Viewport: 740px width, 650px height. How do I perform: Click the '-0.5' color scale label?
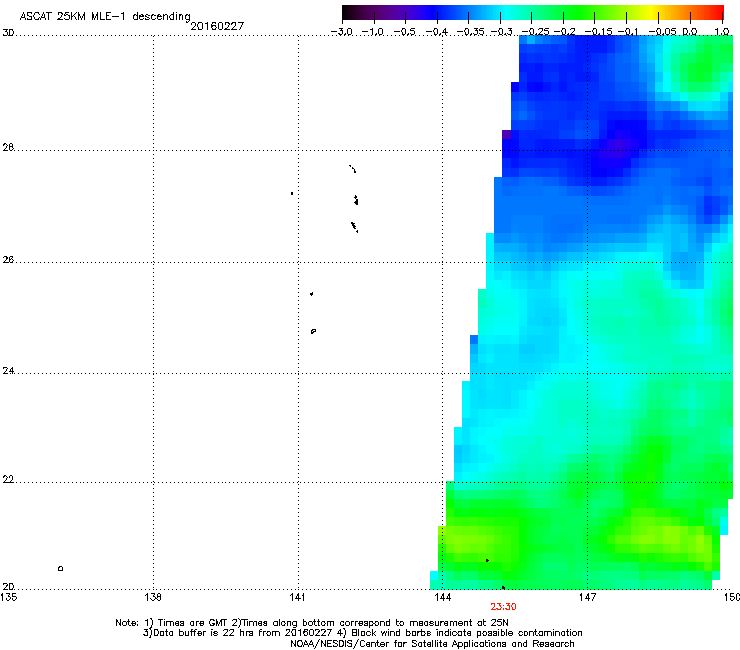click(405, 32)
